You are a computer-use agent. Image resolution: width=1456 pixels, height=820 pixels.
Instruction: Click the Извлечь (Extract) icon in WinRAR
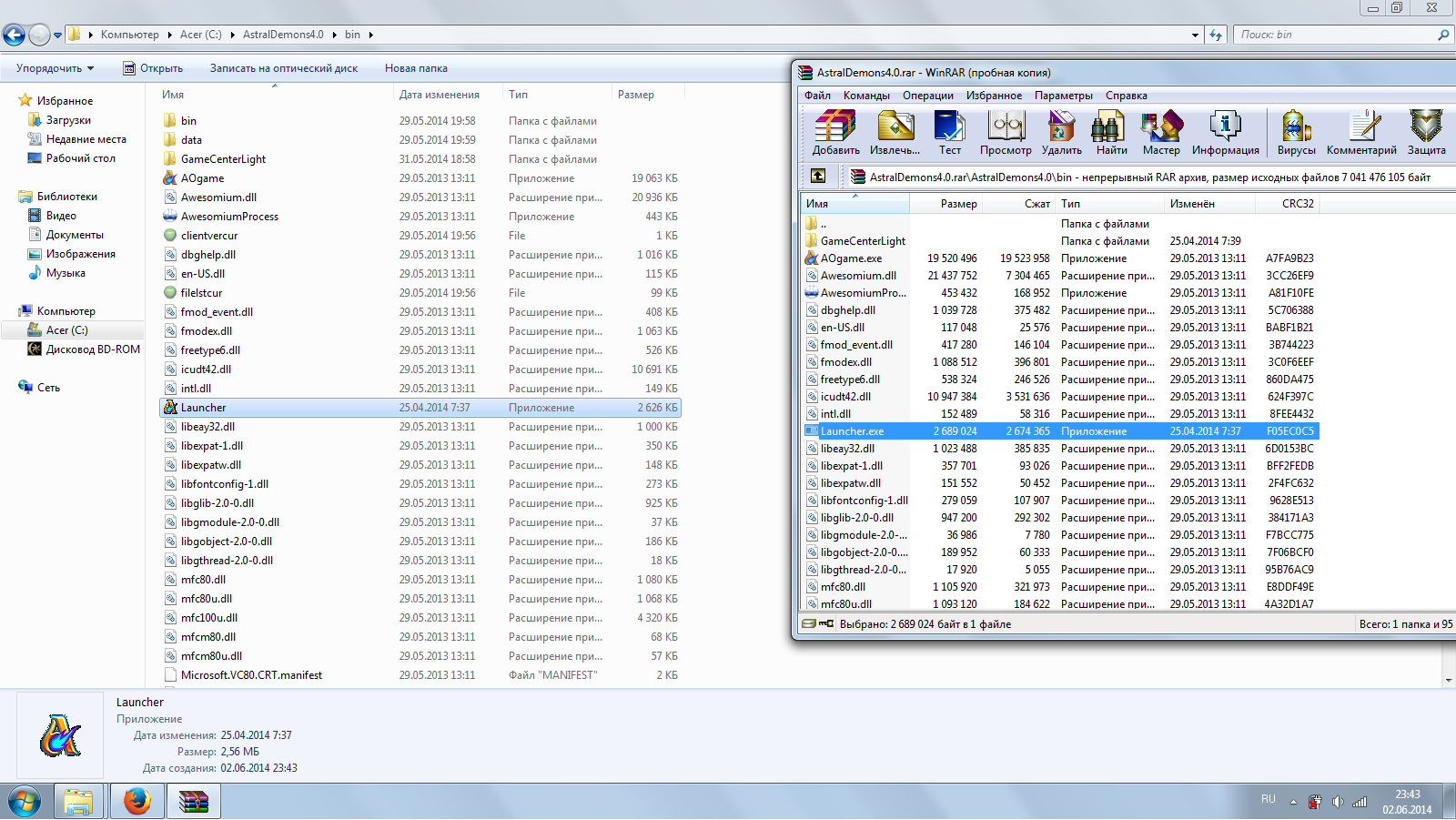(895, 133)
